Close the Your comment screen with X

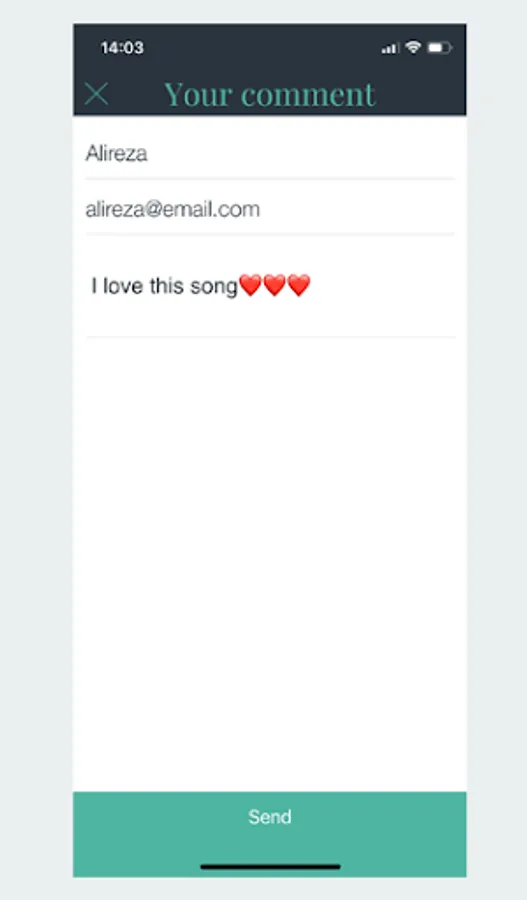point(96,94)
